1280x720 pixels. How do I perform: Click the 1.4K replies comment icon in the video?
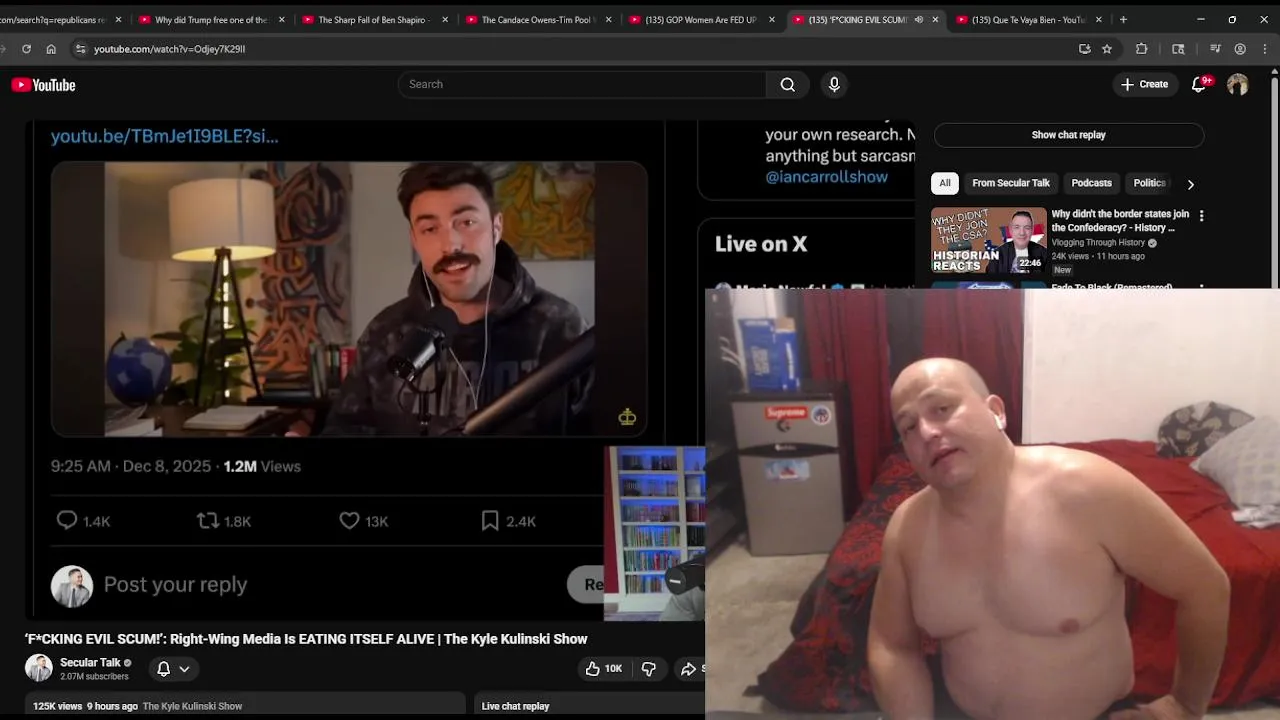(67, 520)
